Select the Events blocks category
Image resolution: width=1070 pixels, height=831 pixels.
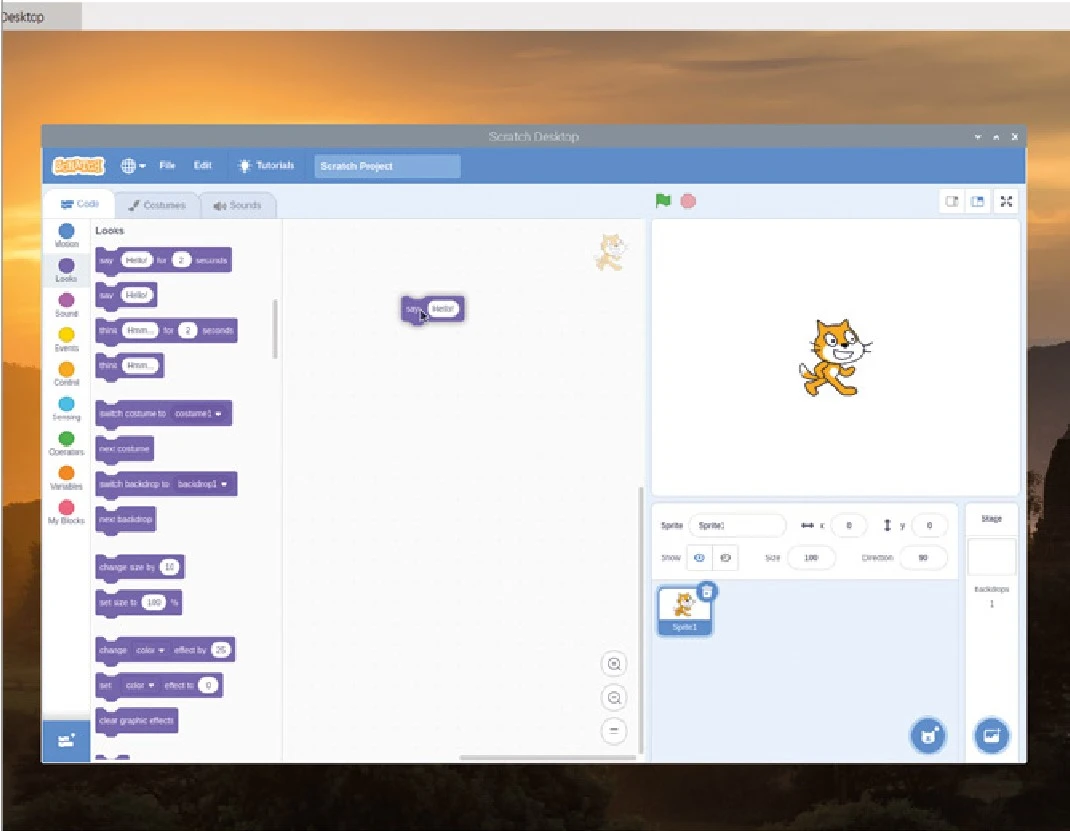[x=66, y=338]
